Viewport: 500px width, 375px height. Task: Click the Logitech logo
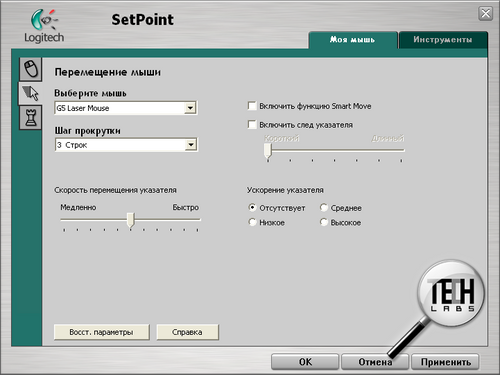click(x=44, y=26)
